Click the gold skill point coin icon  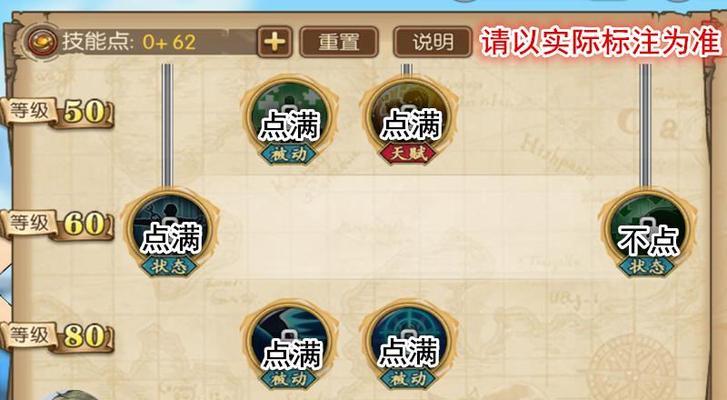pyautogui.click(x=42, y=41)
